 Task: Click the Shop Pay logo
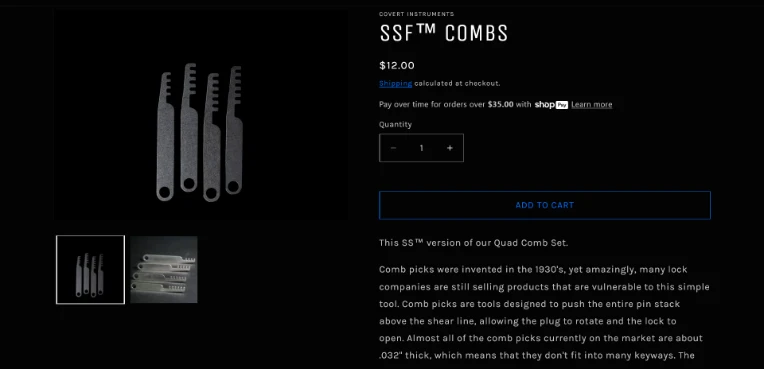(551, 104)
